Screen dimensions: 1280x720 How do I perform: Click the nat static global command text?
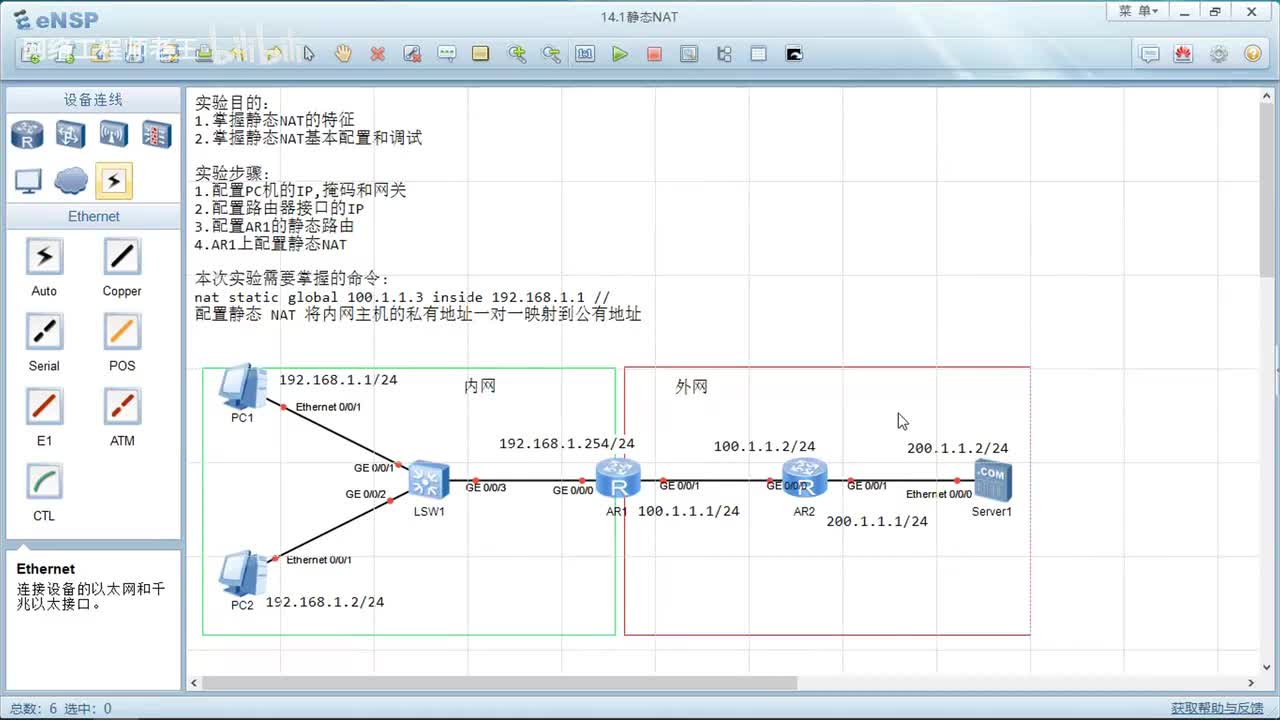pyautogui.click(x=402, y=298)
